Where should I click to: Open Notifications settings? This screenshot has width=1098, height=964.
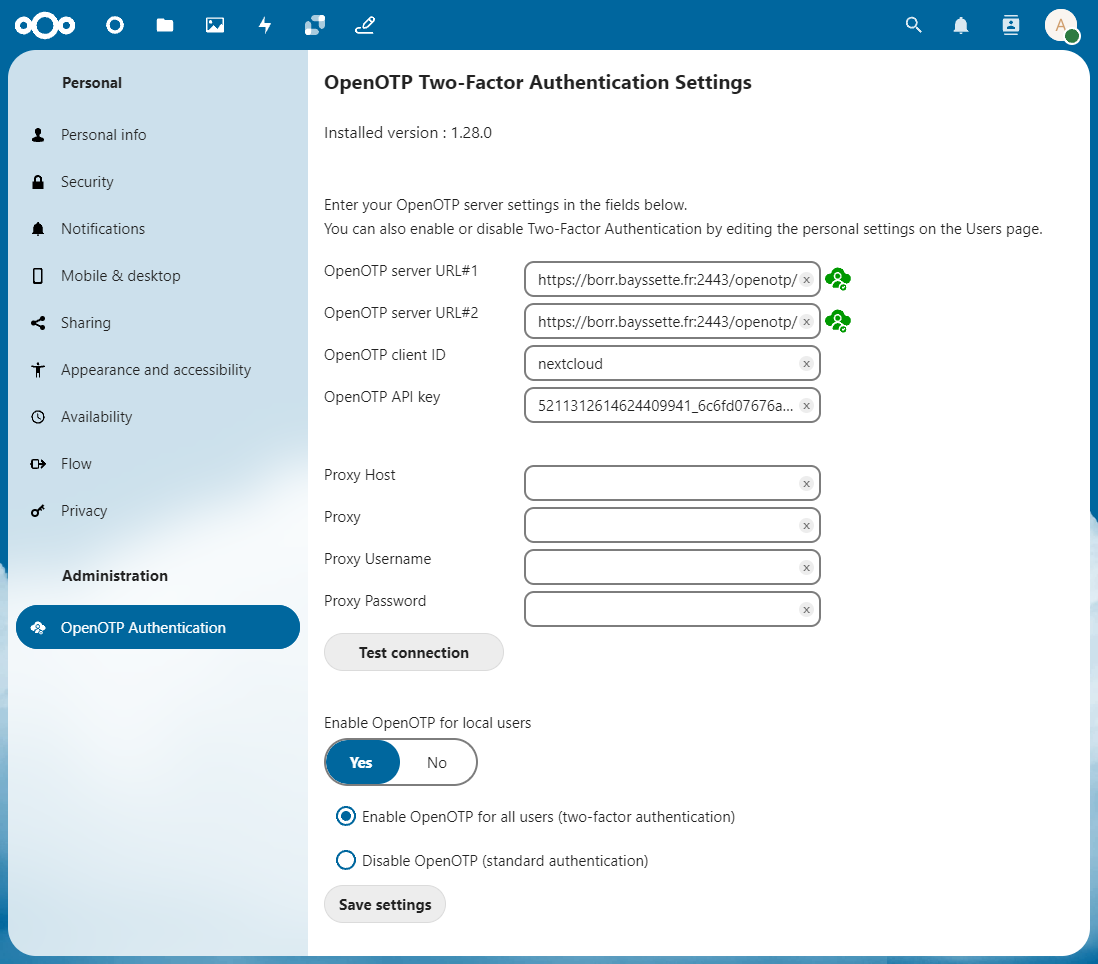coord(158,228)
